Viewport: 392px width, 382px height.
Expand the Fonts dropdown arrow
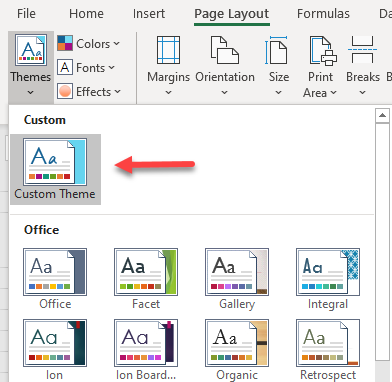(x=112, y=68)
